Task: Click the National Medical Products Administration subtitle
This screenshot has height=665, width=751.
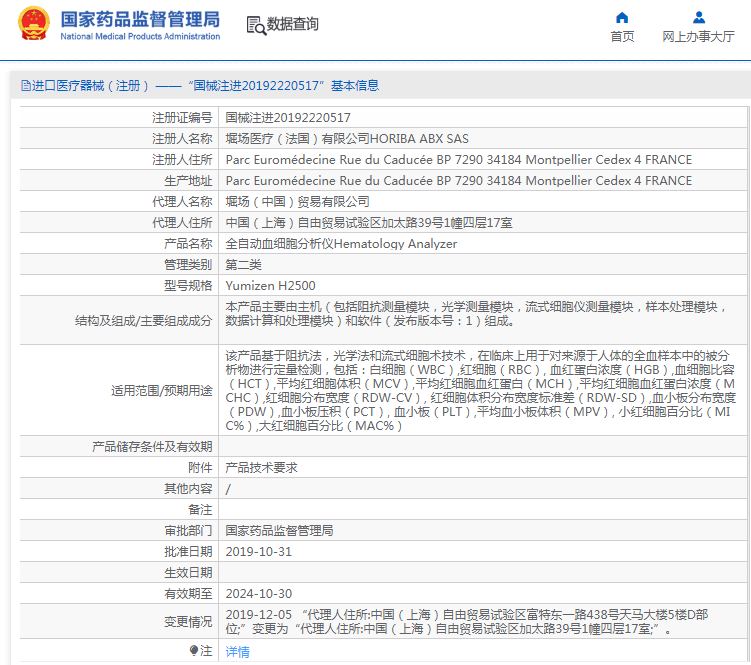Action: click(140, 37)
